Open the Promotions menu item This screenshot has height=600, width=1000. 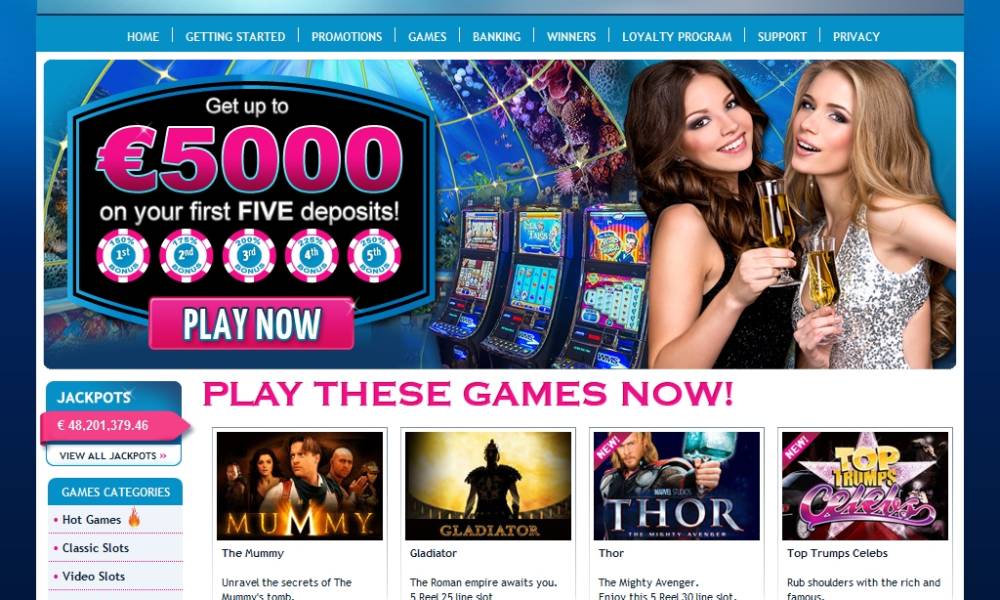click(346, 37)
